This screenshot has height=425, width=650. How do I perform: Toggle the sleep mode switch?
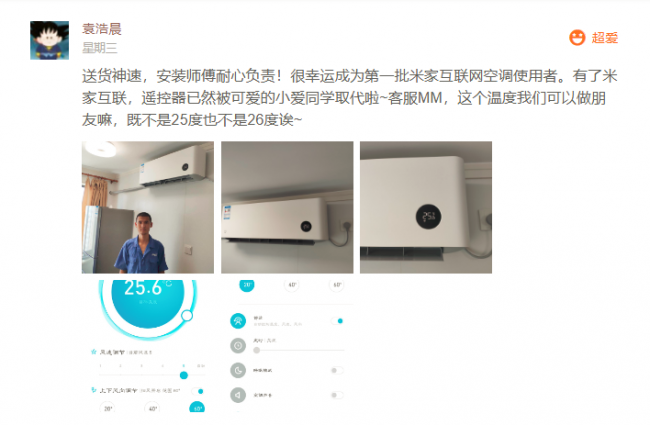[337, 370]
